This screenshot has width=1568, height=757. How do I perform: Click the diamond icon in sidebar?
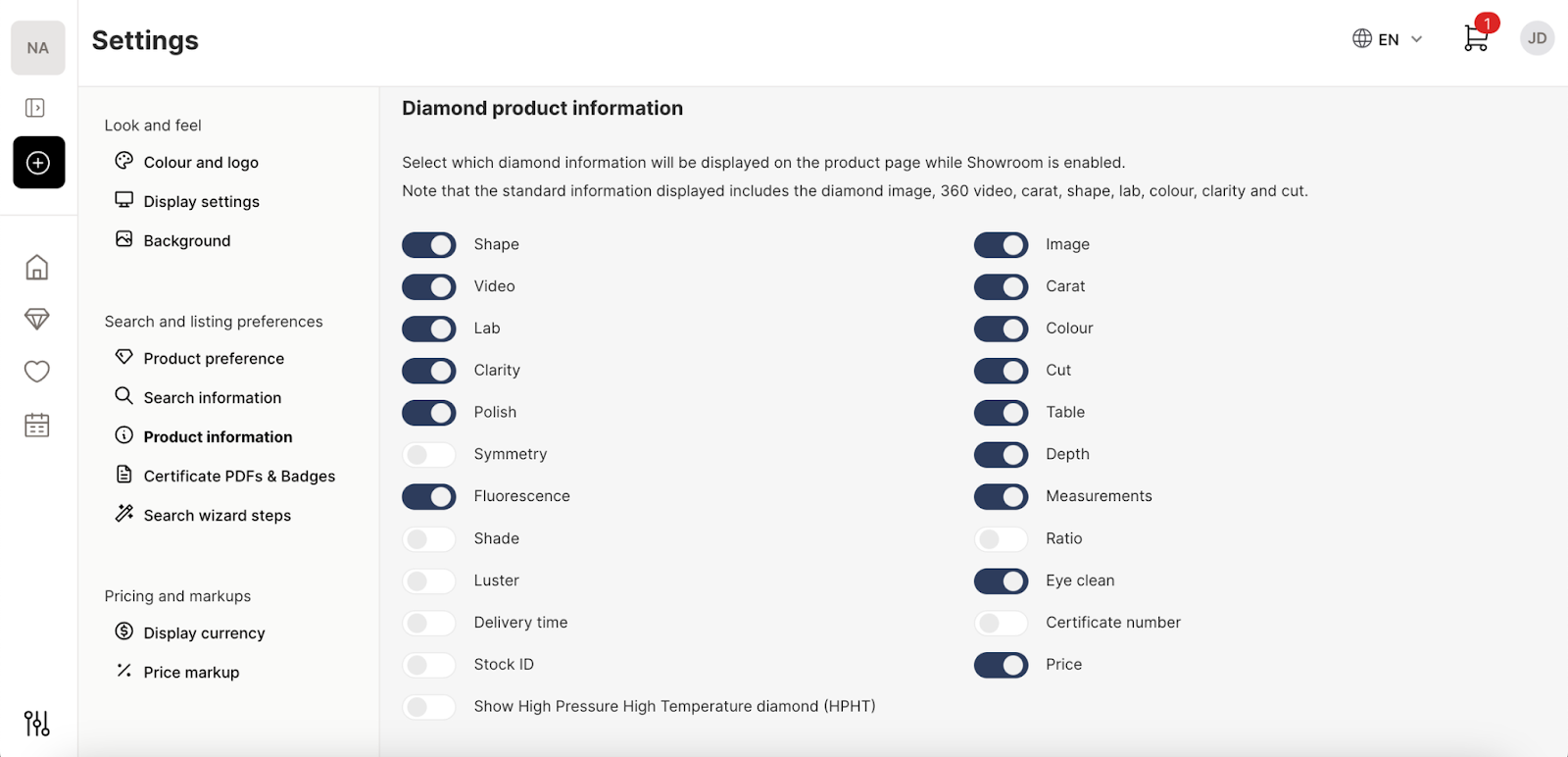(x=37, y=319)
